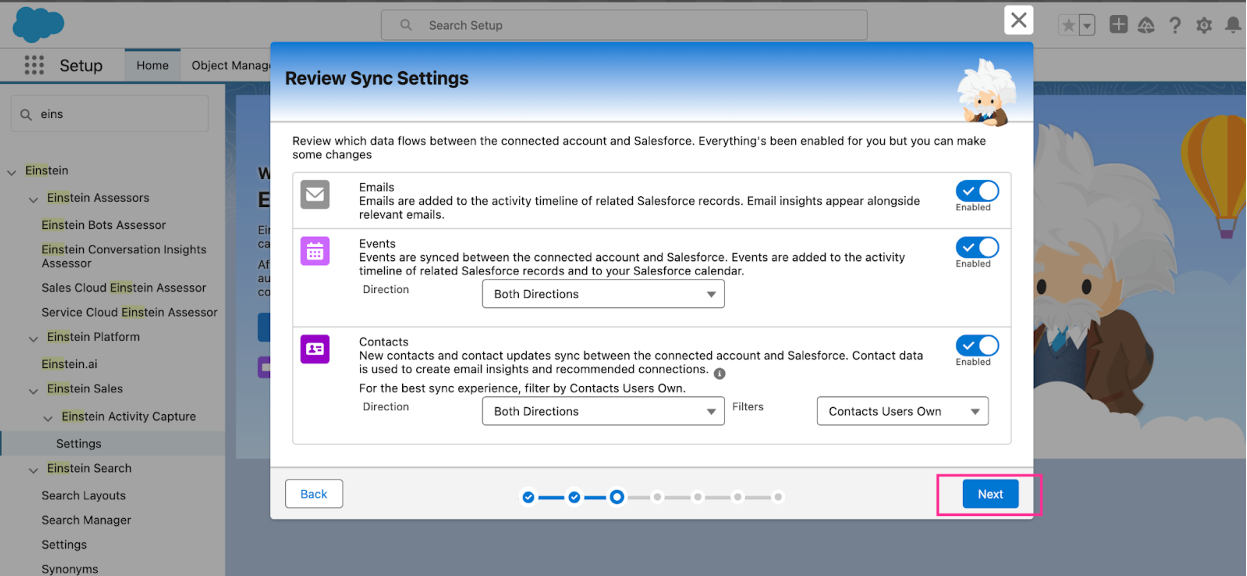Image resolution: width=1247 pixels, height=576 pixels.
Task: Click the Events calendar icon
Action: [x=315, y=252]
